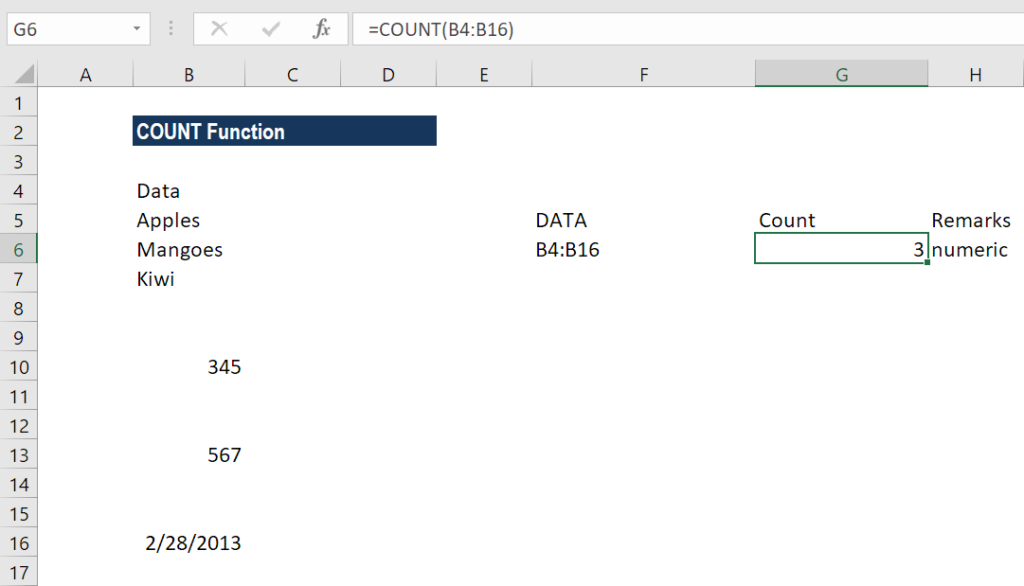1024x586 pixels.
Task: Open the Name Box dropdown arrow
Action: [136, 29]
